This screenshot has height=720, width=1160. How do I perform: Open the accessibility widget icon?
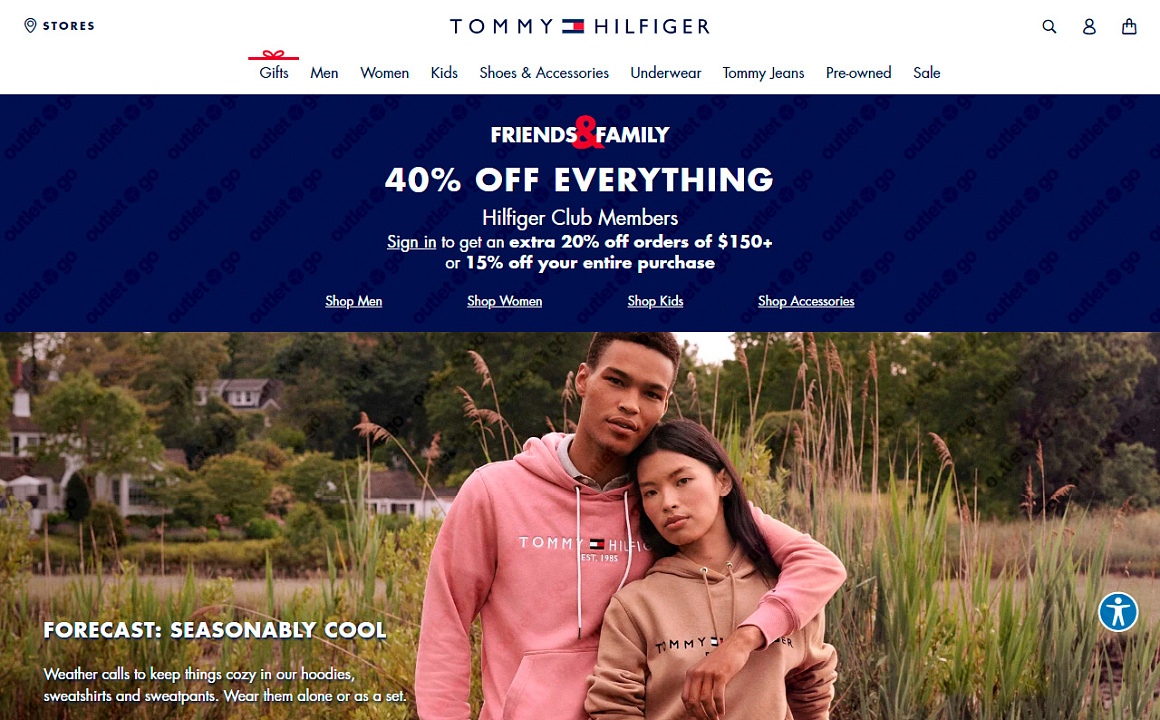(1118, 612)
